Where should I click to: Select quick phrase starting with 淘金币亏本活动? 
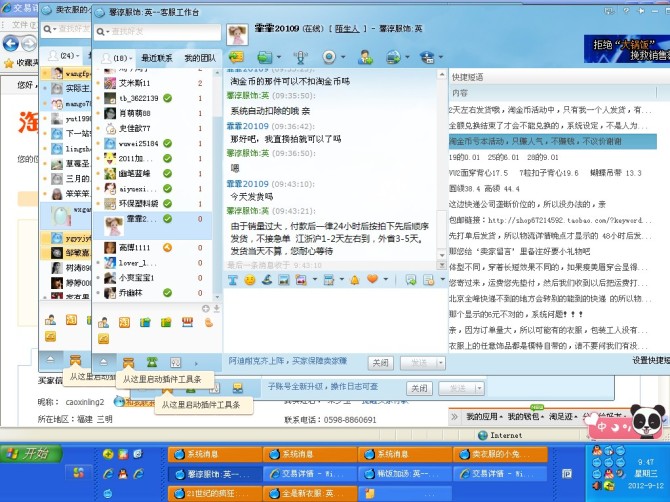coord(552,141)
